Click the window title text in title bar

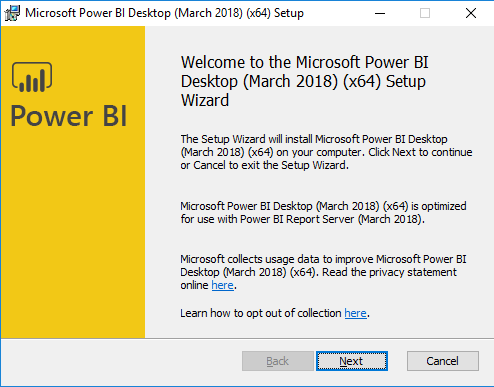(164, 13)
